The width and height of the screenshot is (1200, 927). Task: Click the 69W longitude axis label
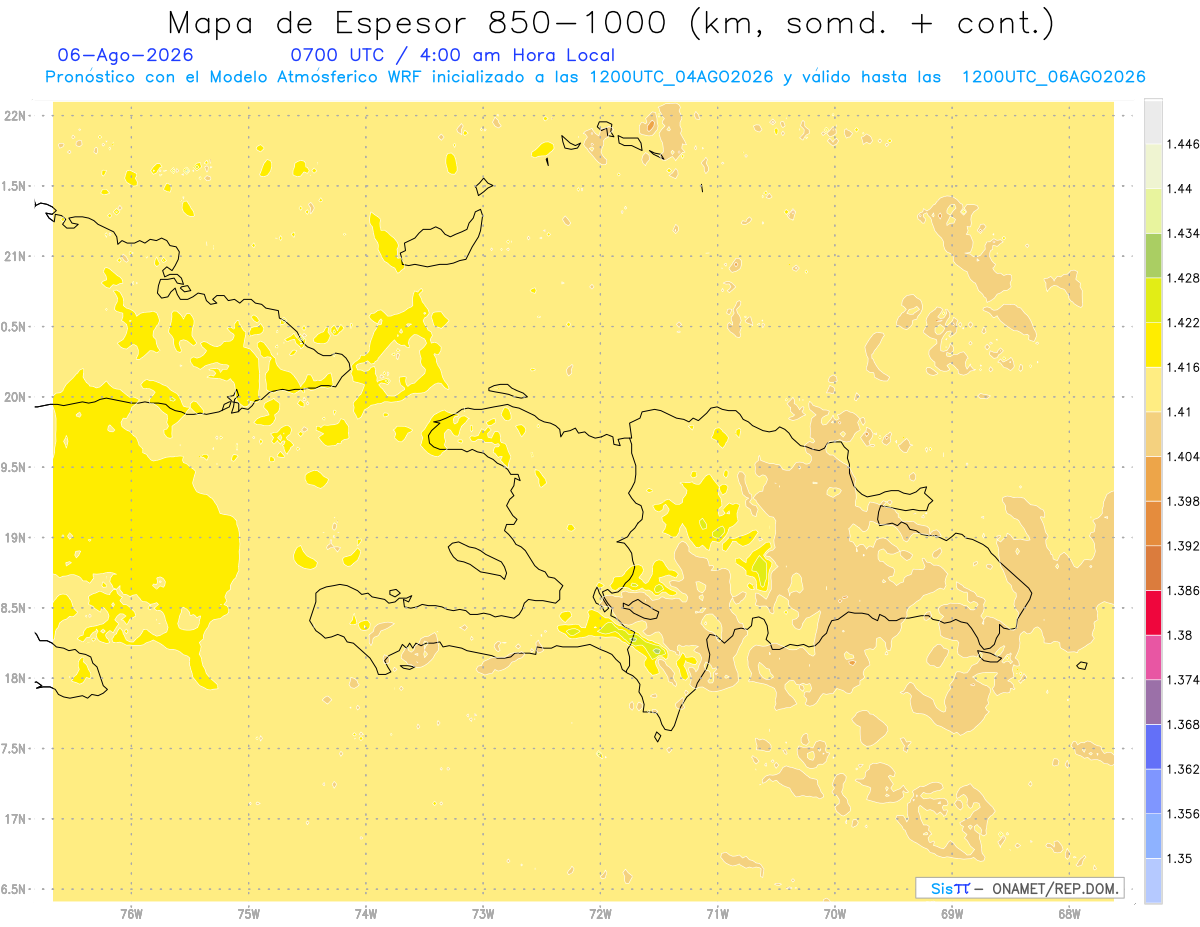952,914
